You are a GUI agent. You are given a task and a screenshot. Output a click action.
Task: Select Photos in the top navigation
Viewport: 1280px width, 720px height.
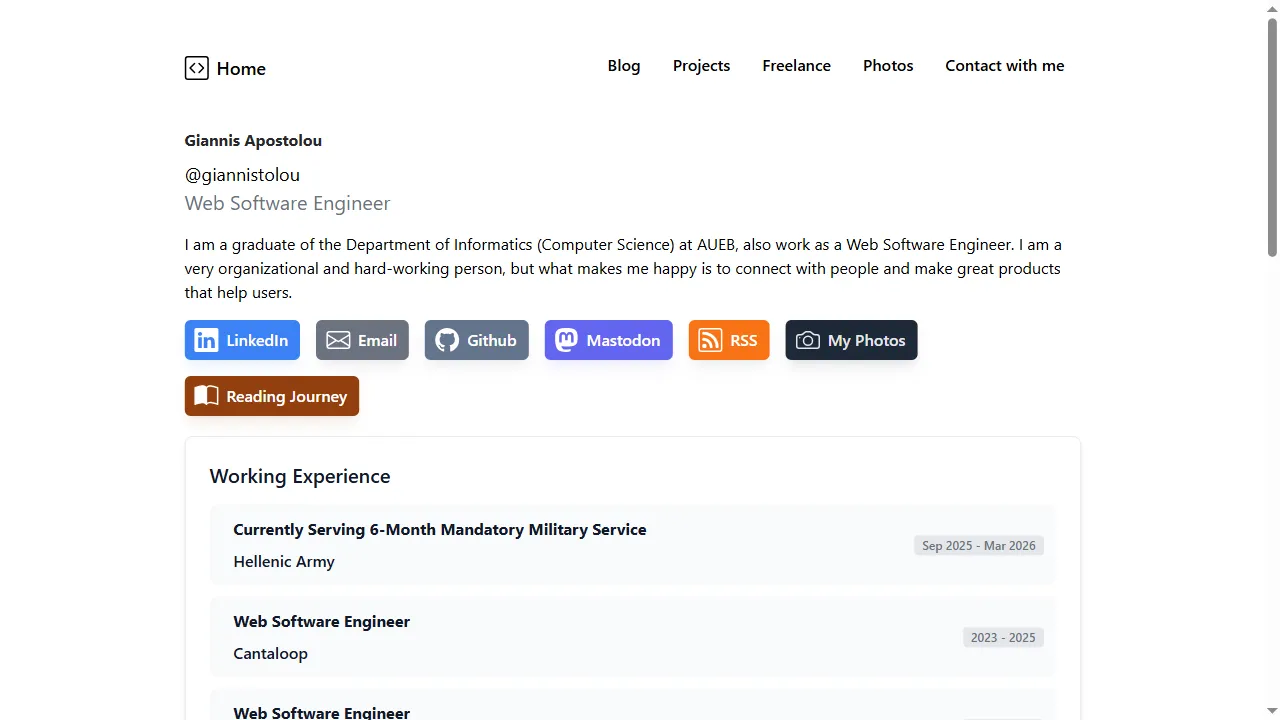[x=888, y=66]
